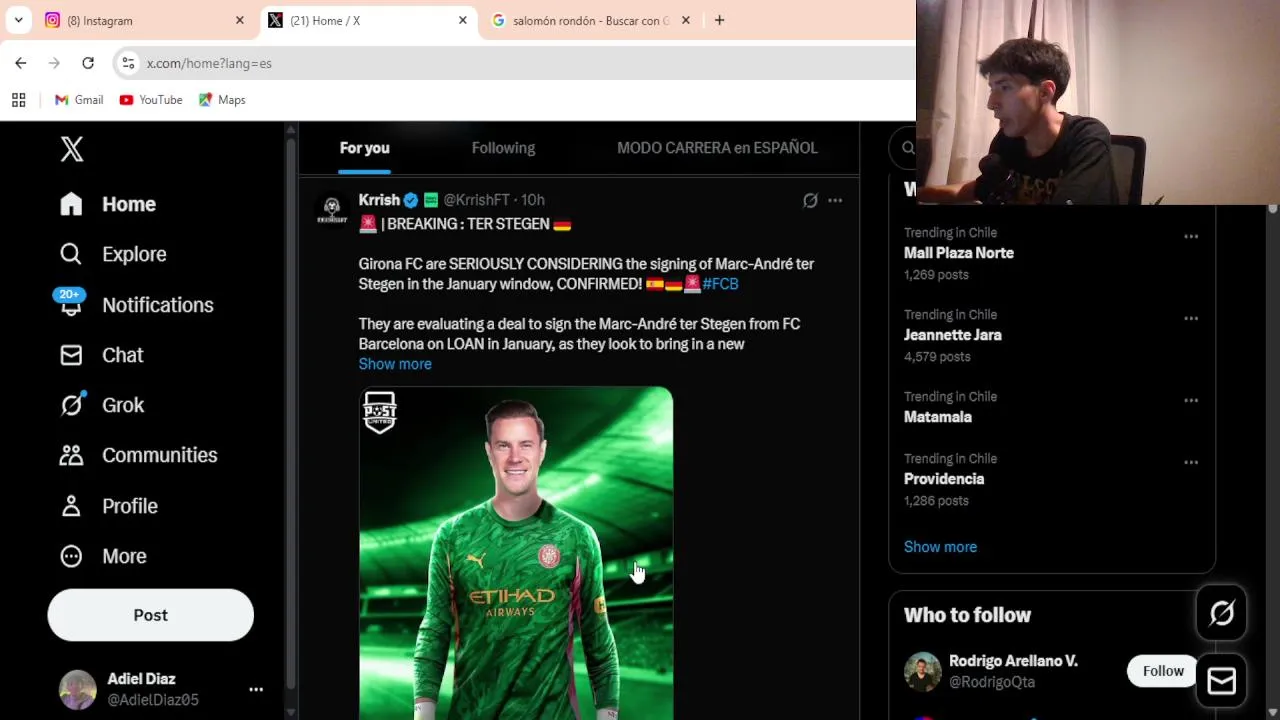Select the Following timeline tab
This screenshot has height=720, width=1280.
coord(503,148)
